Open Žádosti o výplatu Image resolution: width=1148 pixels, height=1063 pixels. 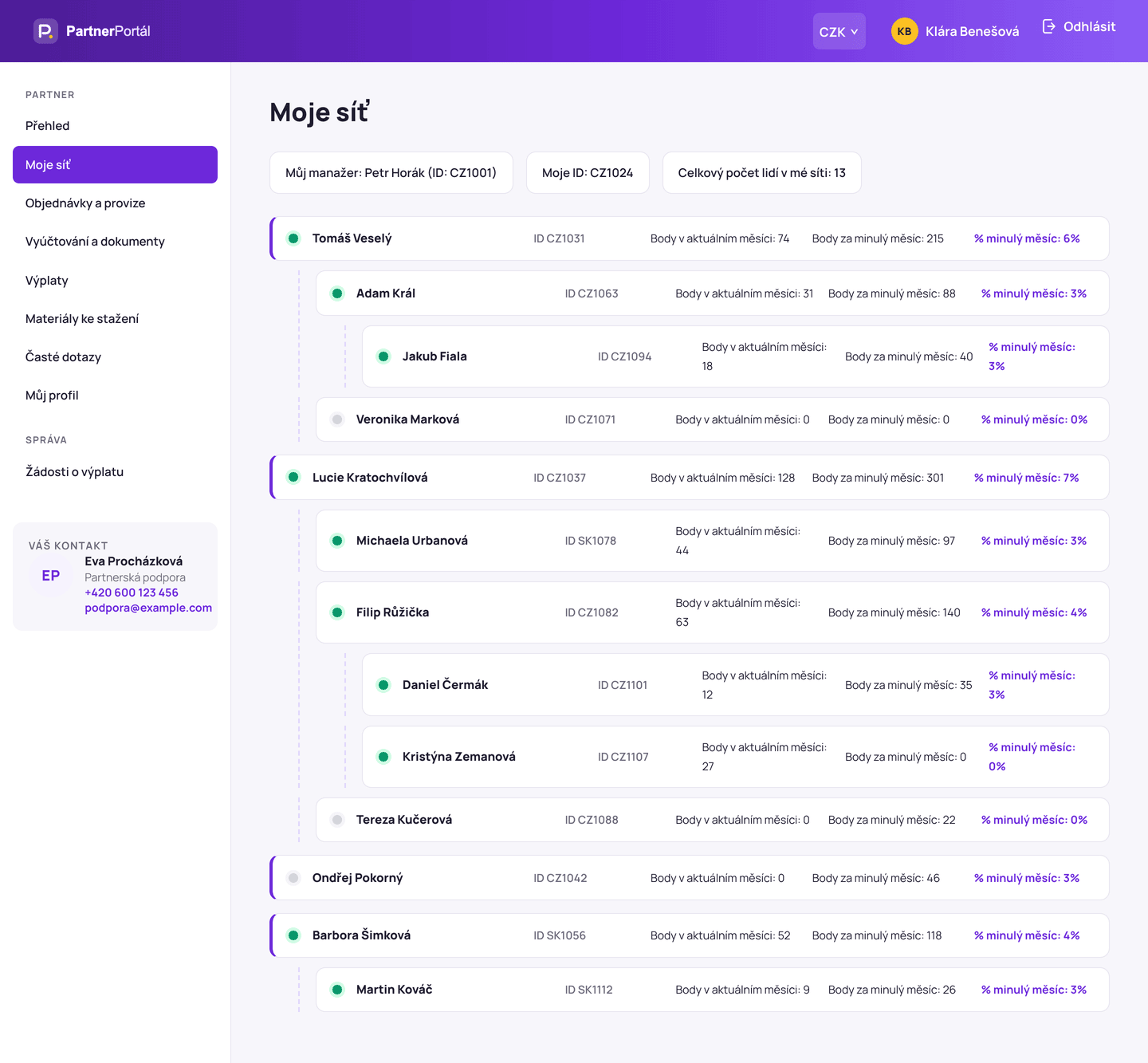tap(115, 472)
